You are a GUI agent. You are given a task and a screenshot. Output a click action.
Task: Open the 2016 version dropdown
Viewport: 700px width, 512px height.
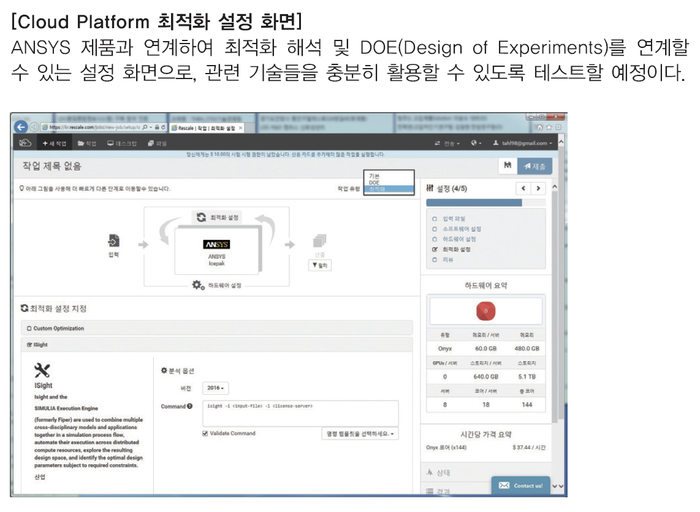(215, 388)
